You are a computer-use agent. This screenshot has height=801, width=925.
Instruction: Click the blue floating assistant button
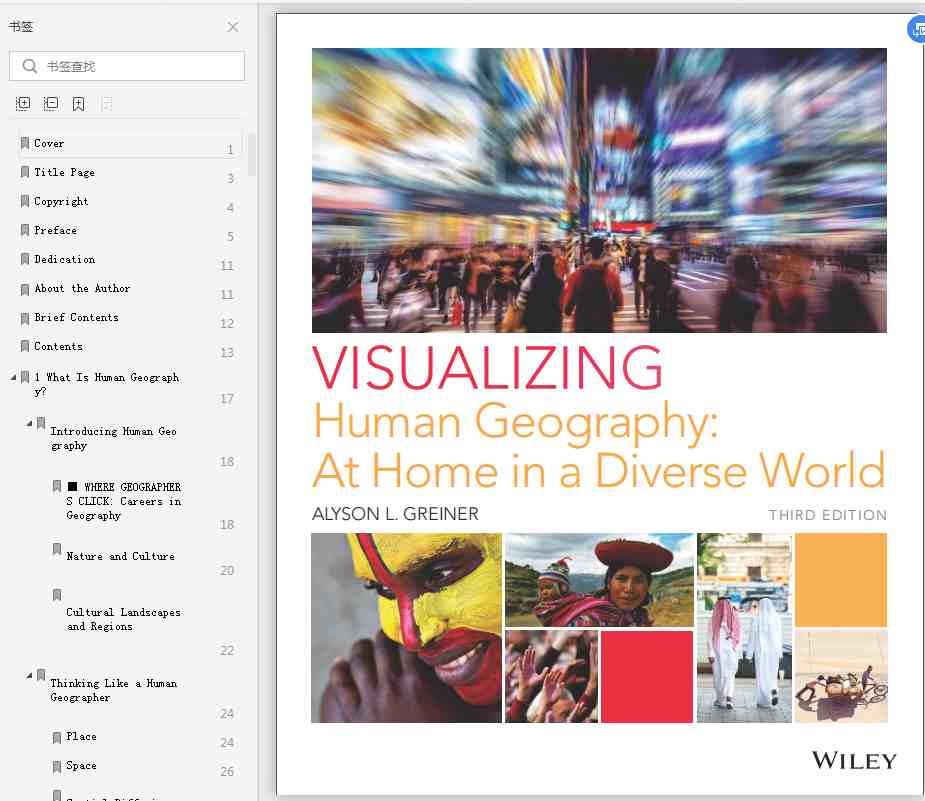(x=916, y=29)
